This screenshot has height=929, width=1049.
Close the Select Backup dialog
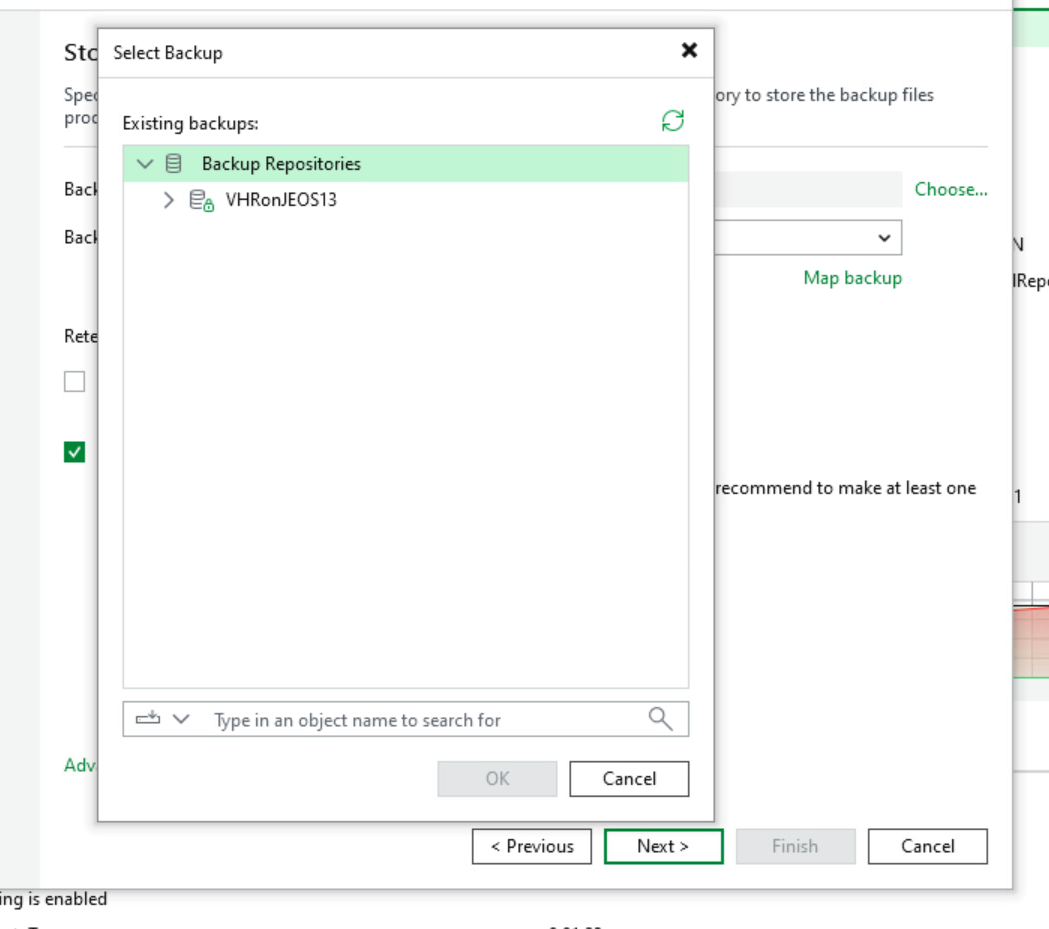coord(689,51)
